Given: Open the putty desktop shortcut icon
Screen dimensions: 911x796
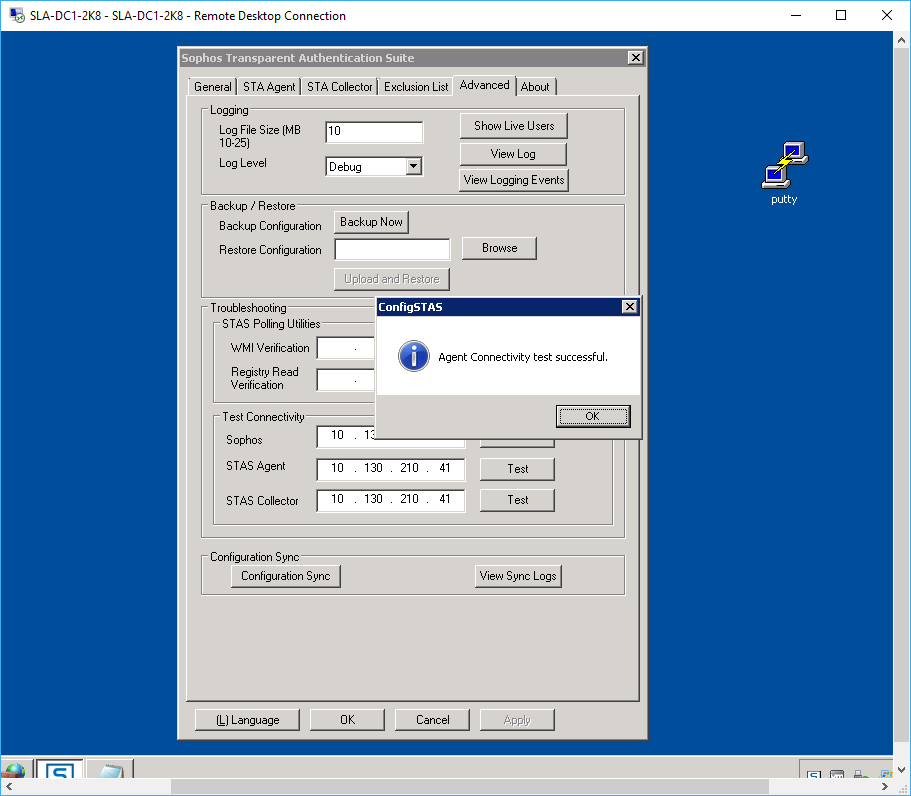Looking at the screenshot, I should (784, 173).
